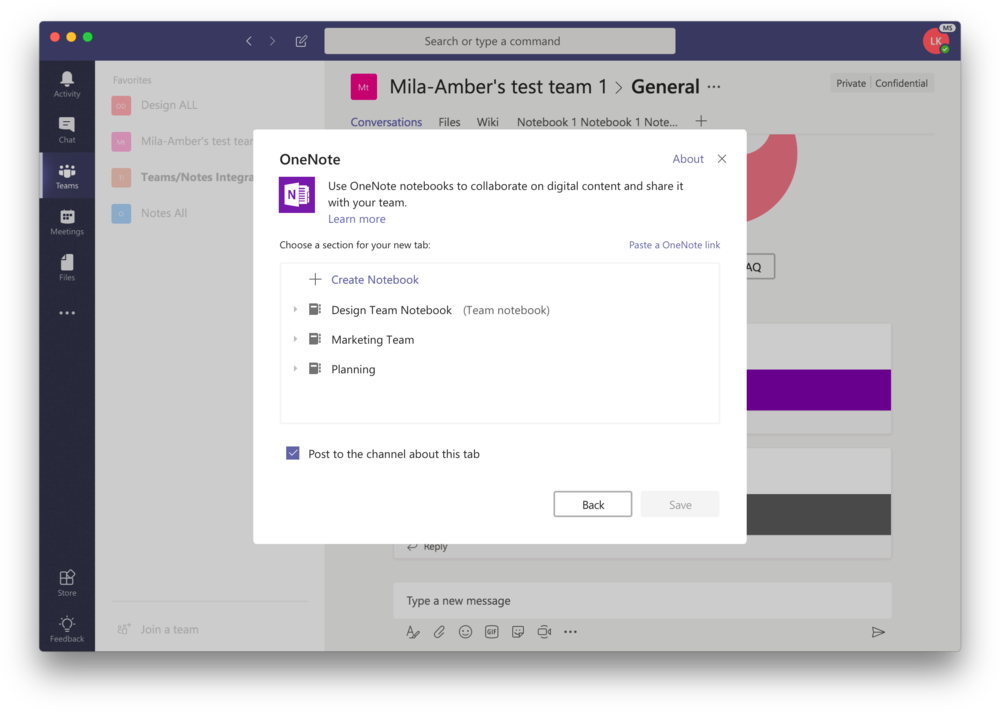Start a Meet now video call
The height and width of the screenshot is (712, 1000).
[x=544, y=632]
